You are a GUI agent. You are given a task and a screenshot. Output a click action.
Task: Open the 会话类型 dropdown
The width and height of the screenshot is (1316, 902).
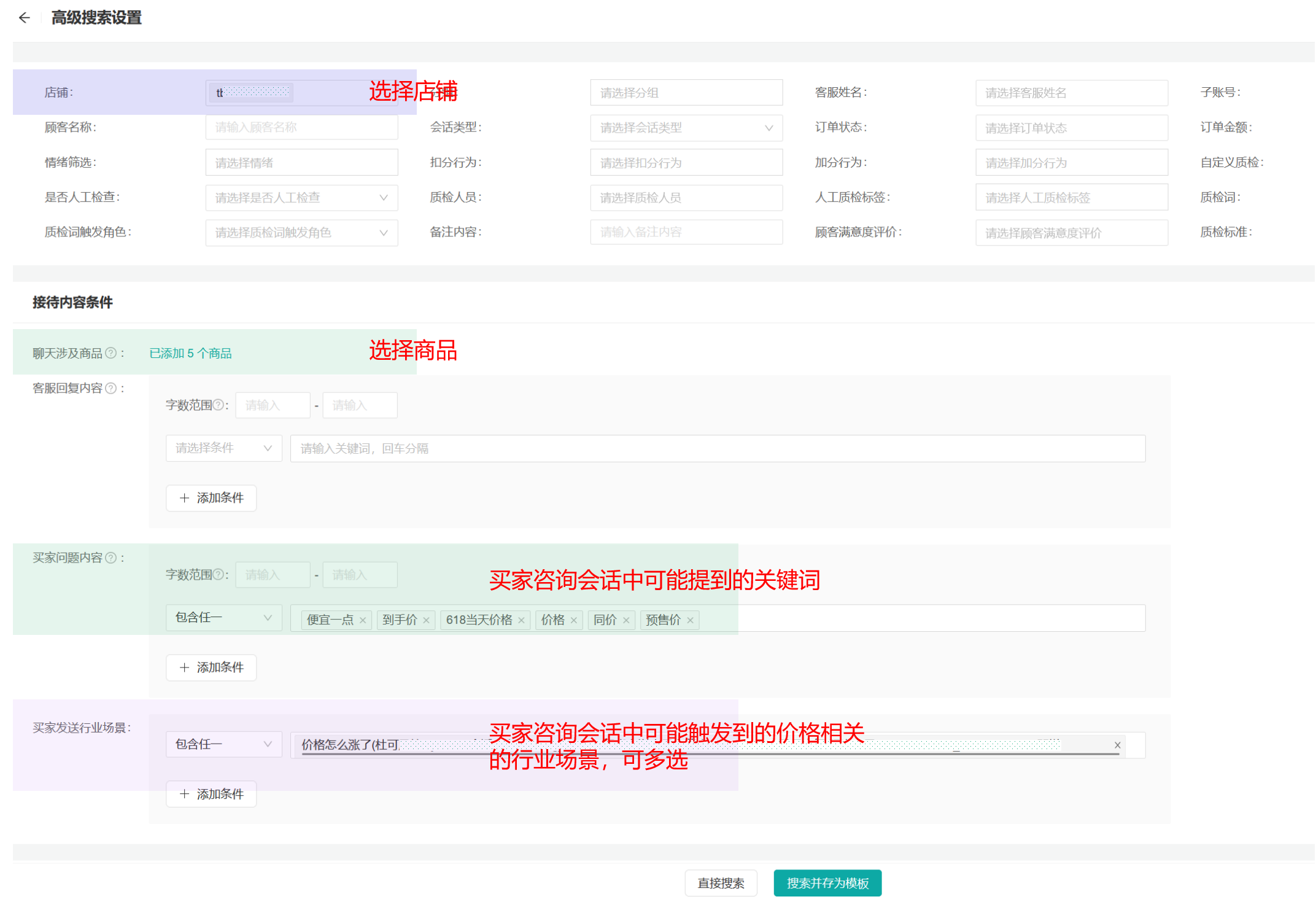click(x=686, y=128)
